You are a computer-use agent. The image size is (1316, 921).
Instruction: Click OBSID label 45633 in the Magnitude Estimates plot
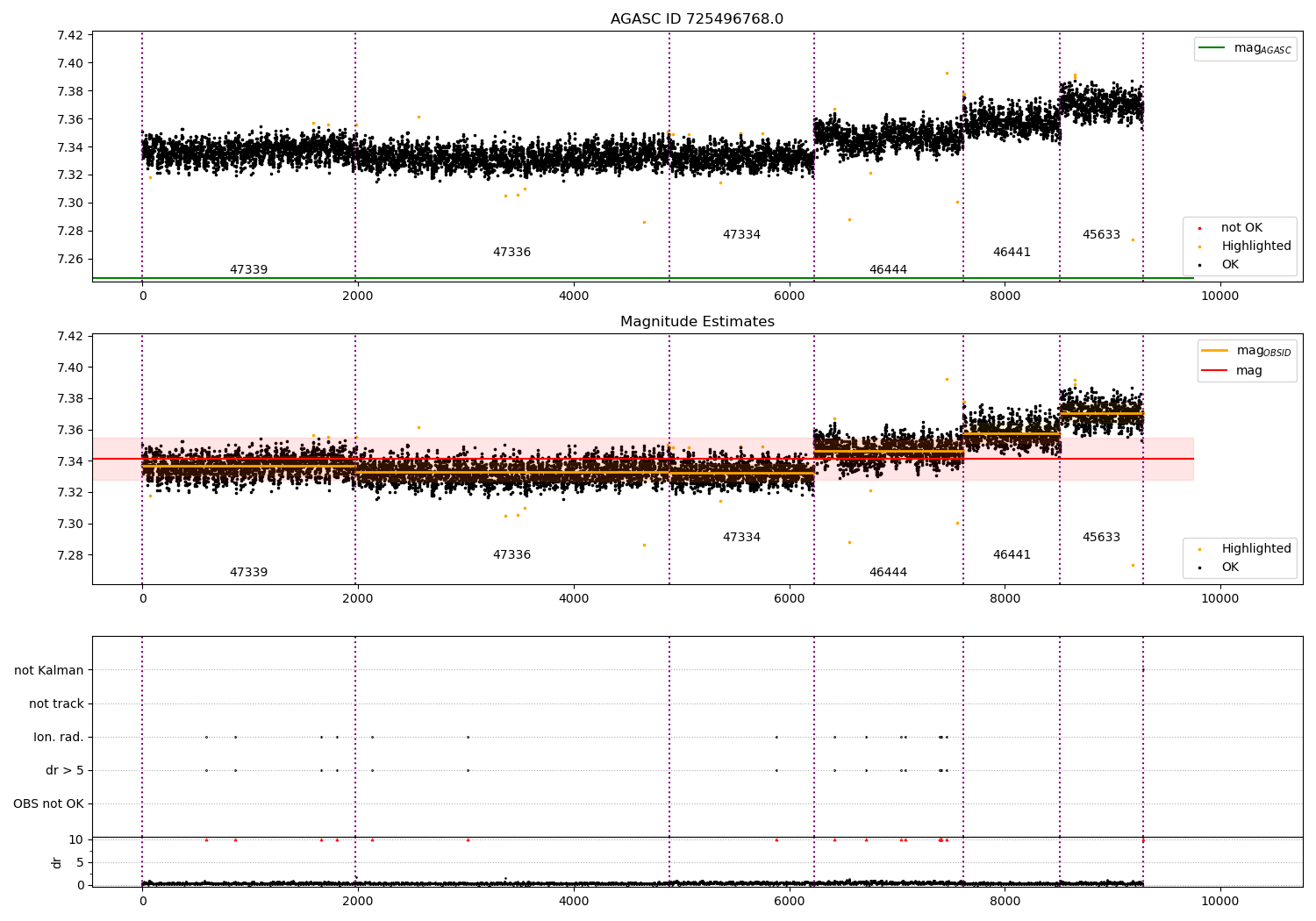coord(1101,538)
